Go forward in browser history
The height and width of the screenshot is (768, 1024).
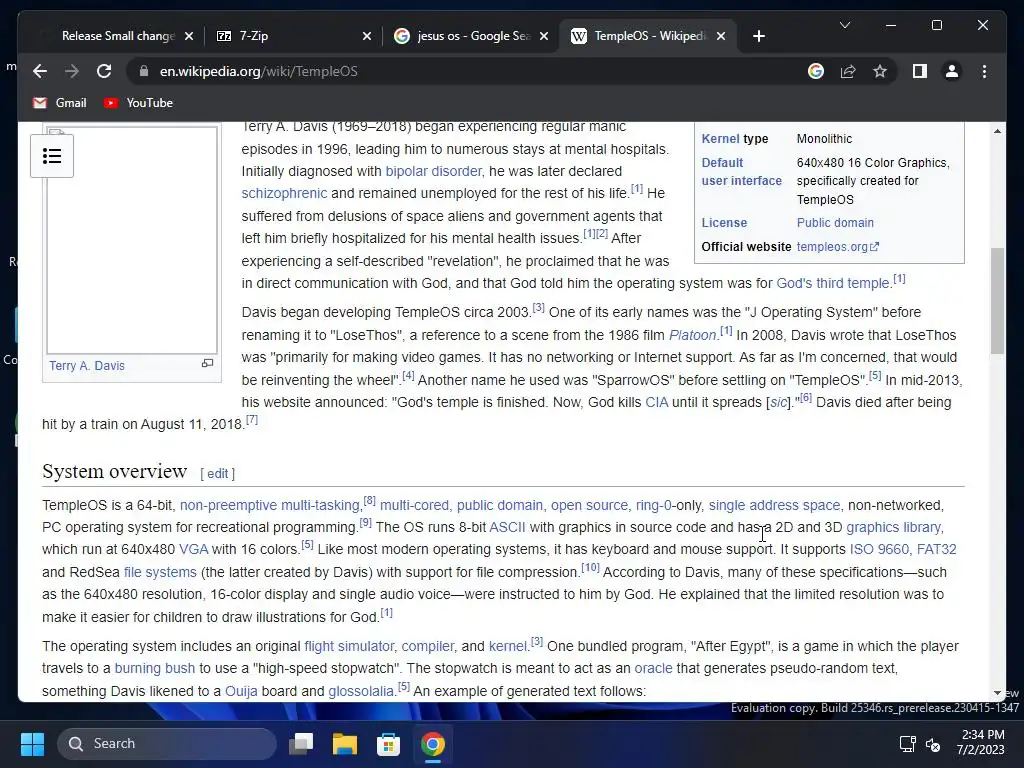pos(72,71)
